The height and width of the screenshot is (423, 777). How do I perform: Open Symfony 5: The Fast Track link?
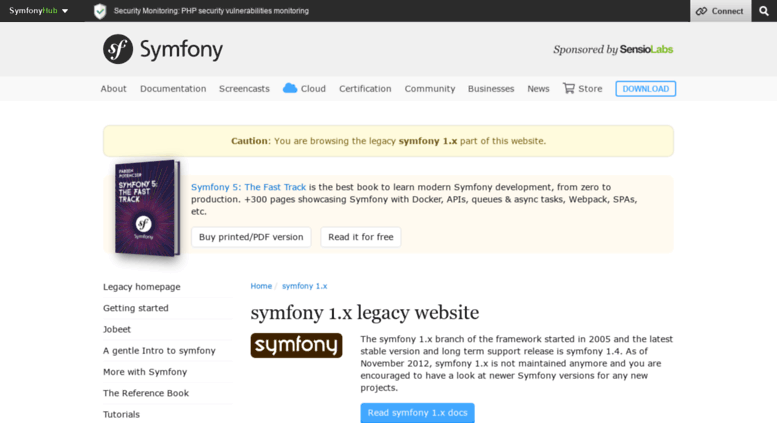(248, 187)
